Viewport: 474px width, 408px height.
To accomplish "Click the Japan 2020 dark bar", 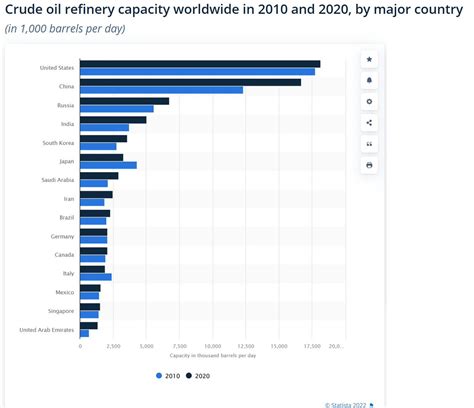I will point(101,158).
